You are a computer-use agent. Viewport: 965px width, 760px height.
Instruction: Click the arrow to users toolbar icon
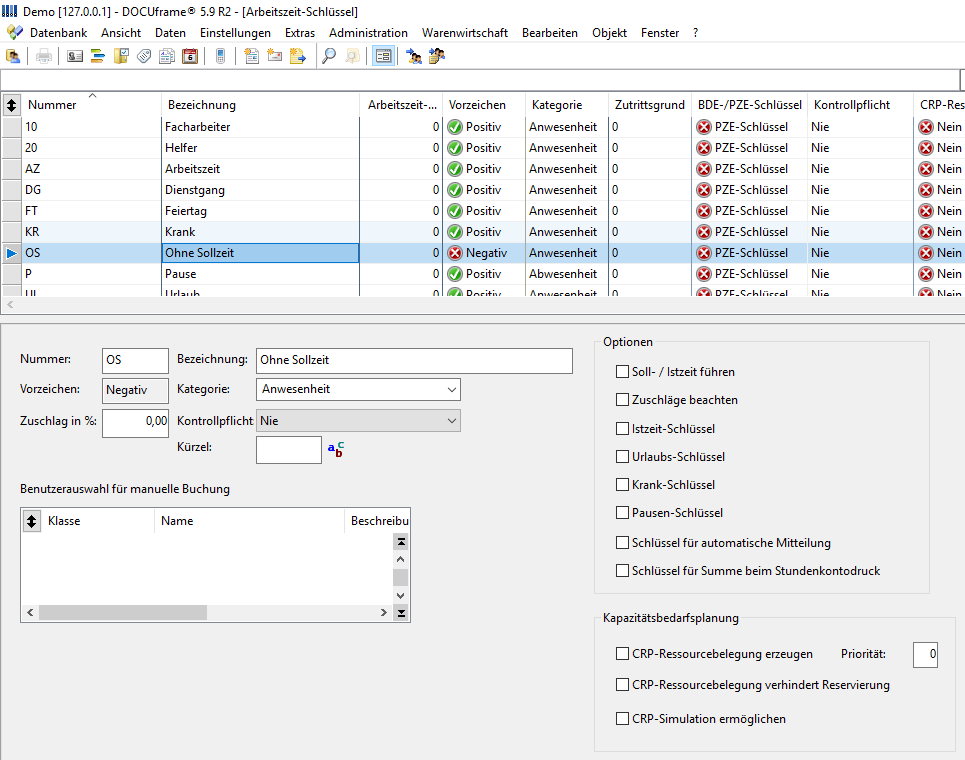coord(414,57)
